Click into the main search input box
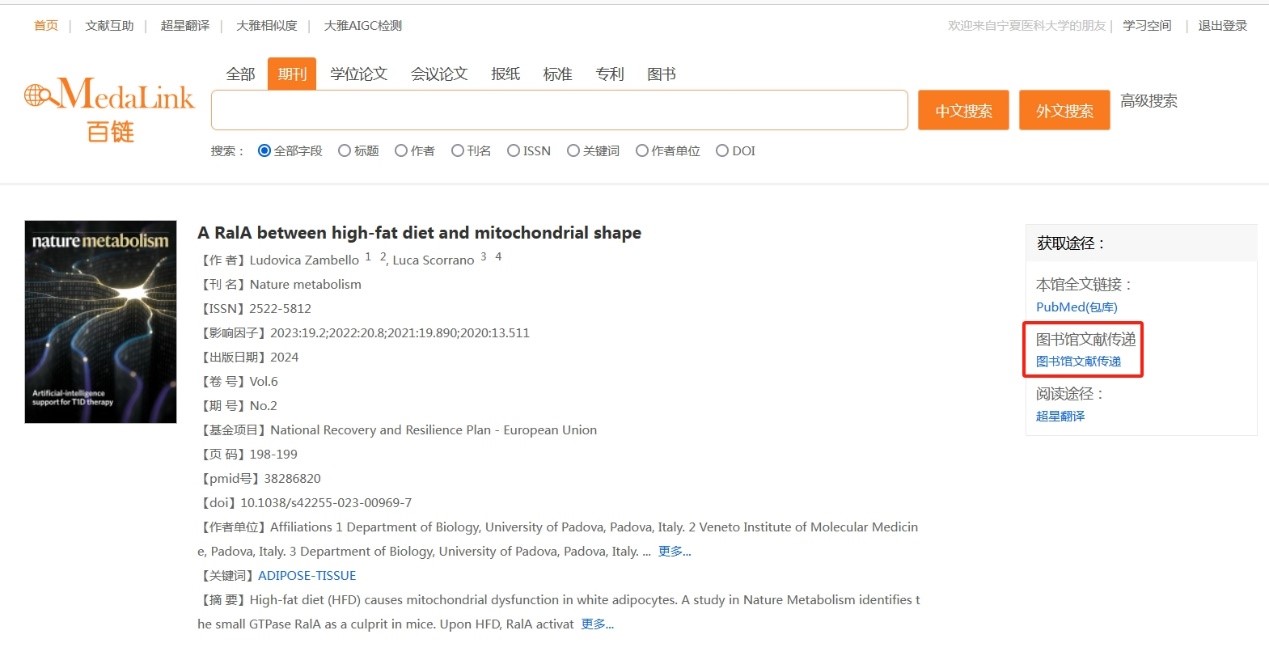This screenshot has height=660, width=1269. pyautogui.click(x=558, y=110)
